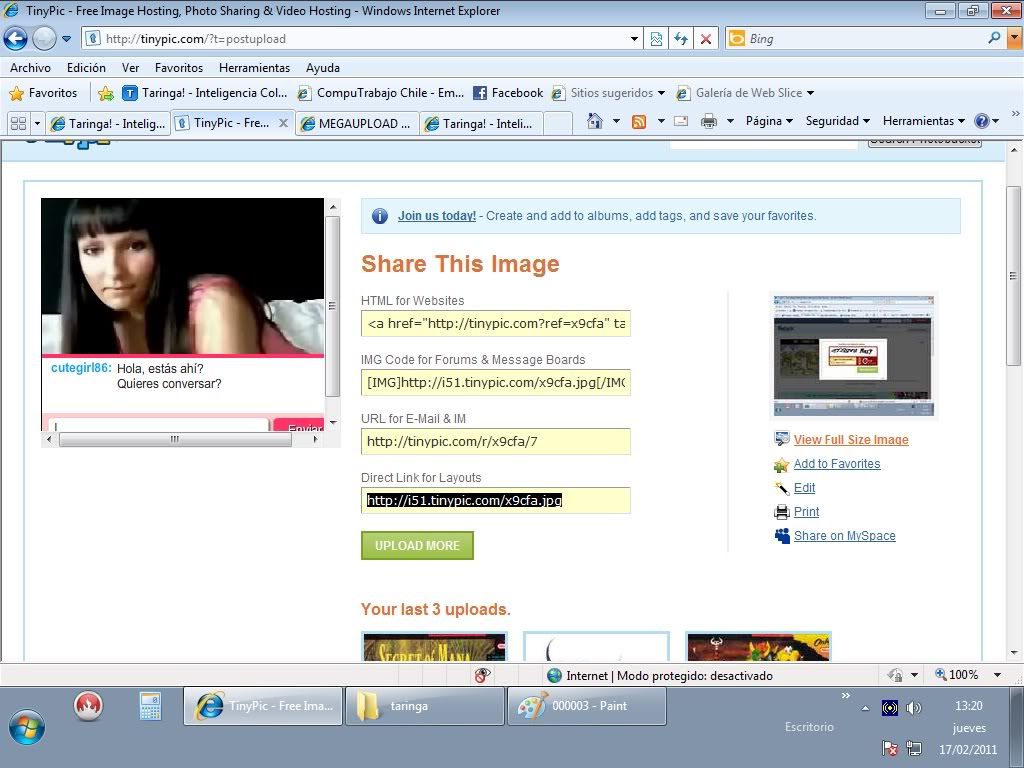Open the Ver menu
The image size is (1024, 768).
[131, 68]
